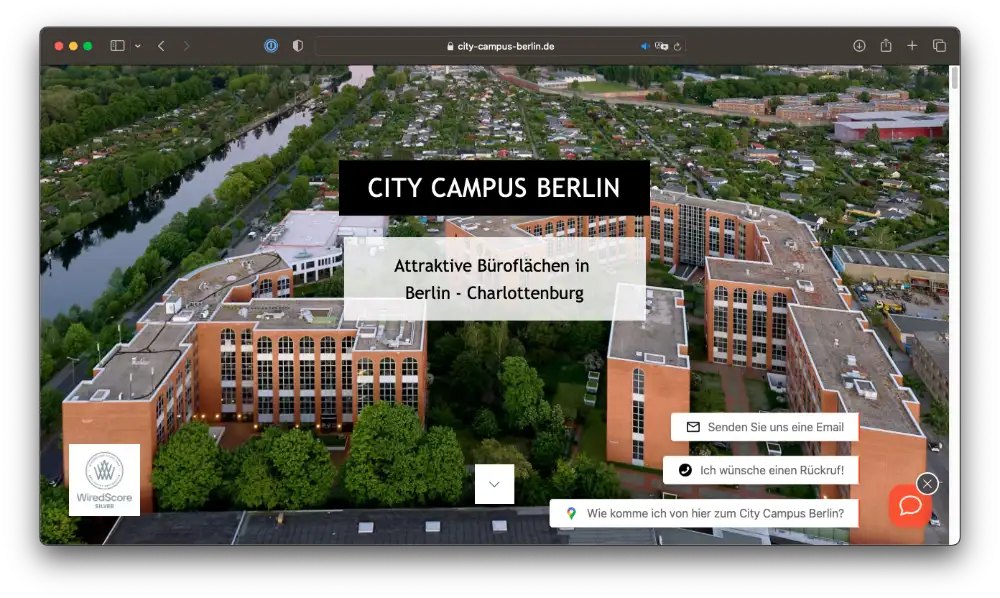Open the orange chat widget

click(910, 505)
